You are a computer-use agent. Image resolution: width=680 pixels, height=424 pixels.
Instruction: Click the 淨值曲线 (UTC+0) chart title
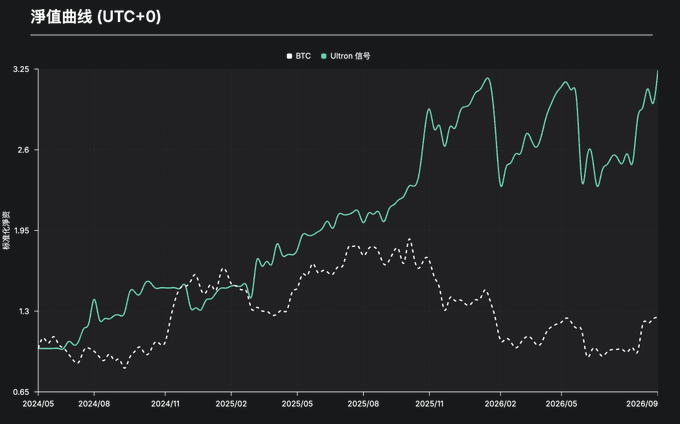coord(96,17)
